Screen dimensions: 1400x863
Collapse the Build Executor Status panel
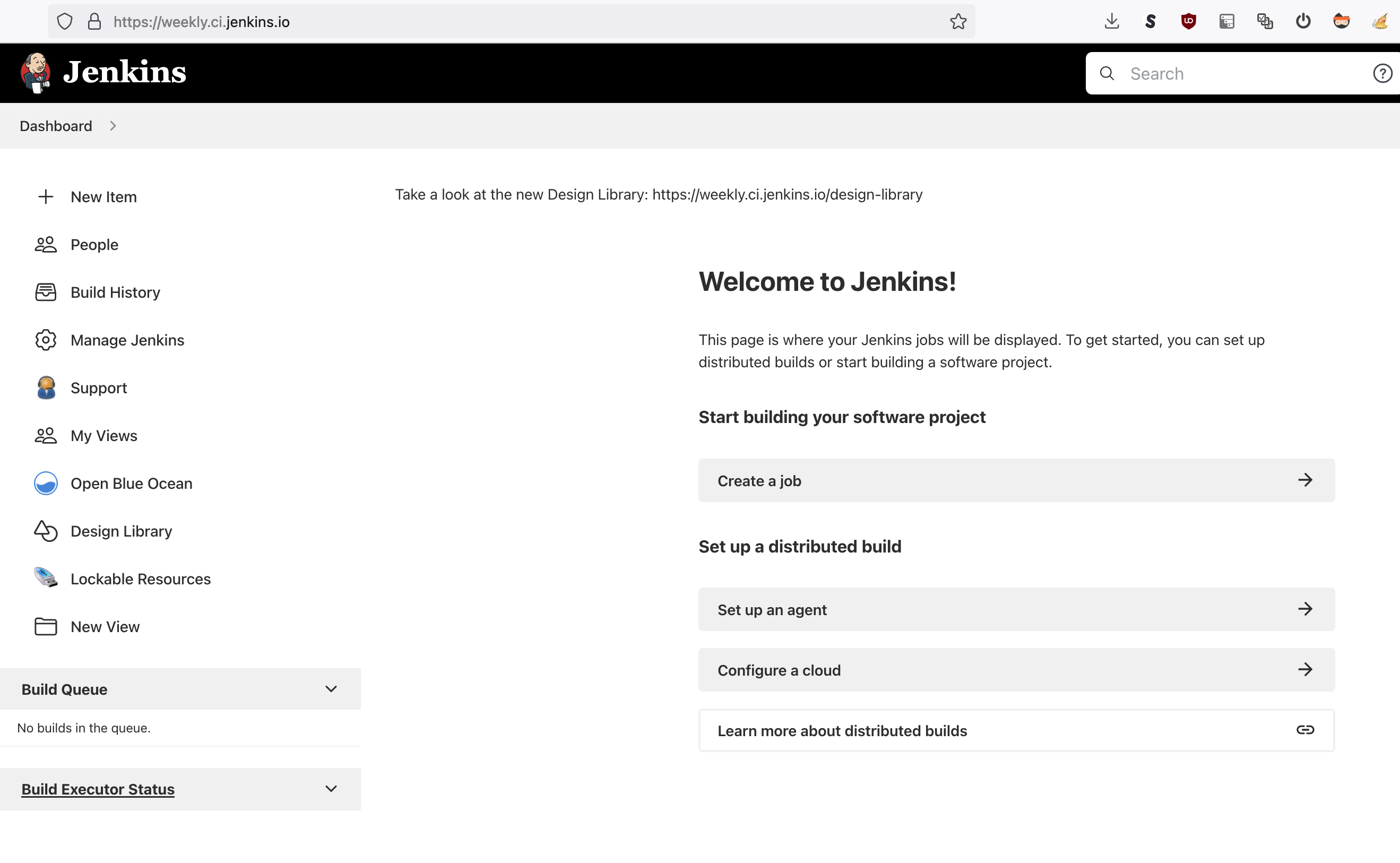tap(331, 789)
